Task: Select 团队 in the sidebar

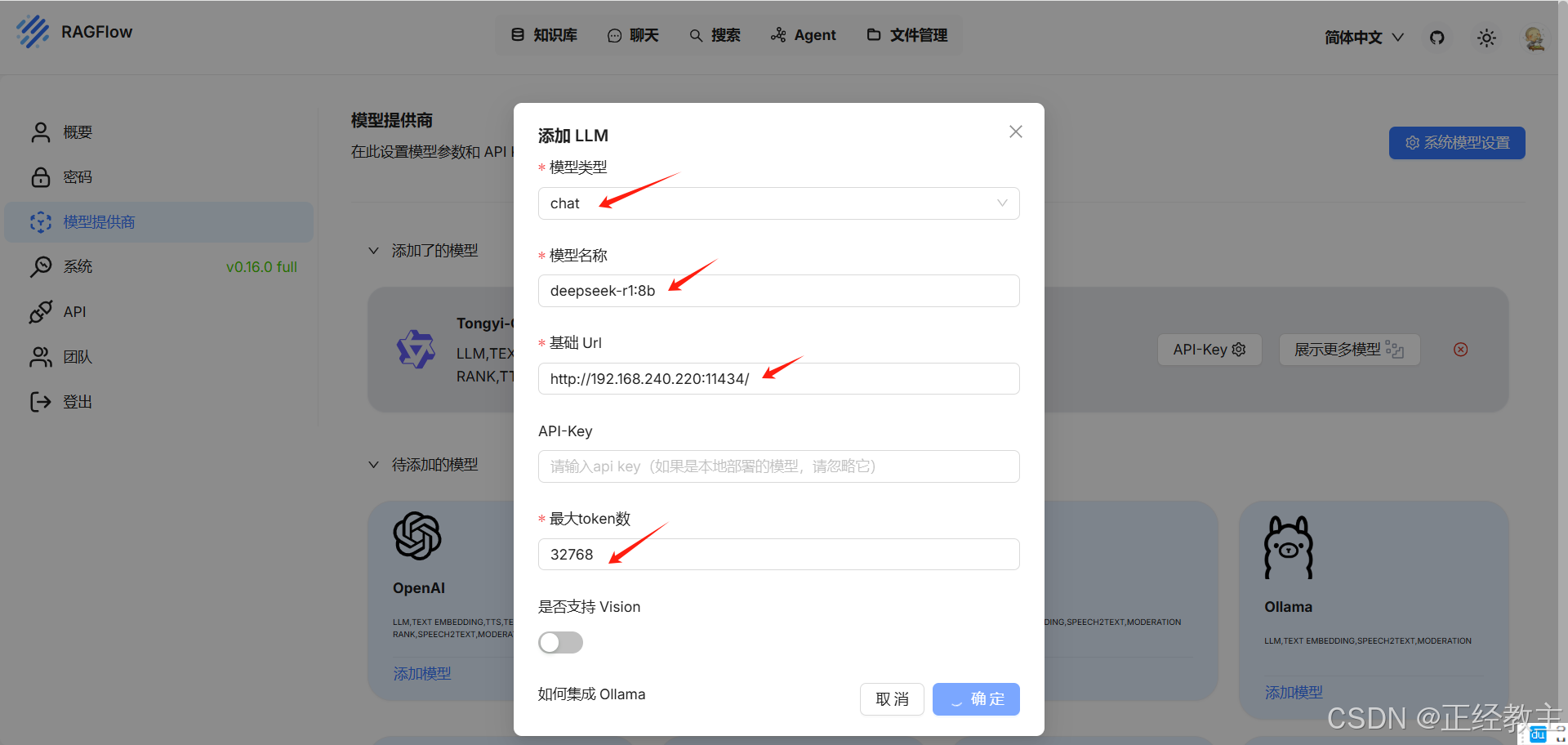Action: [x=159, y=357]
